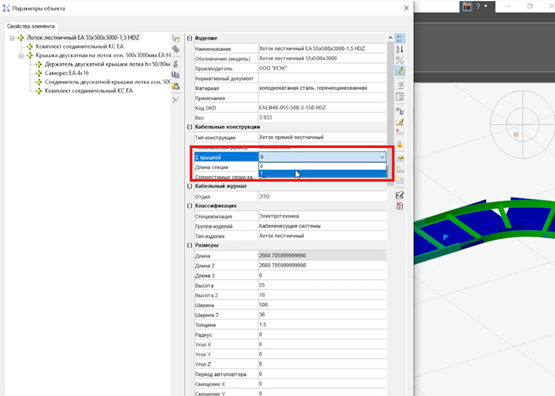This screenshot has width=555, height=396.
Task: Click the percent-style icon below the sort icon
Action: [400, 60]
